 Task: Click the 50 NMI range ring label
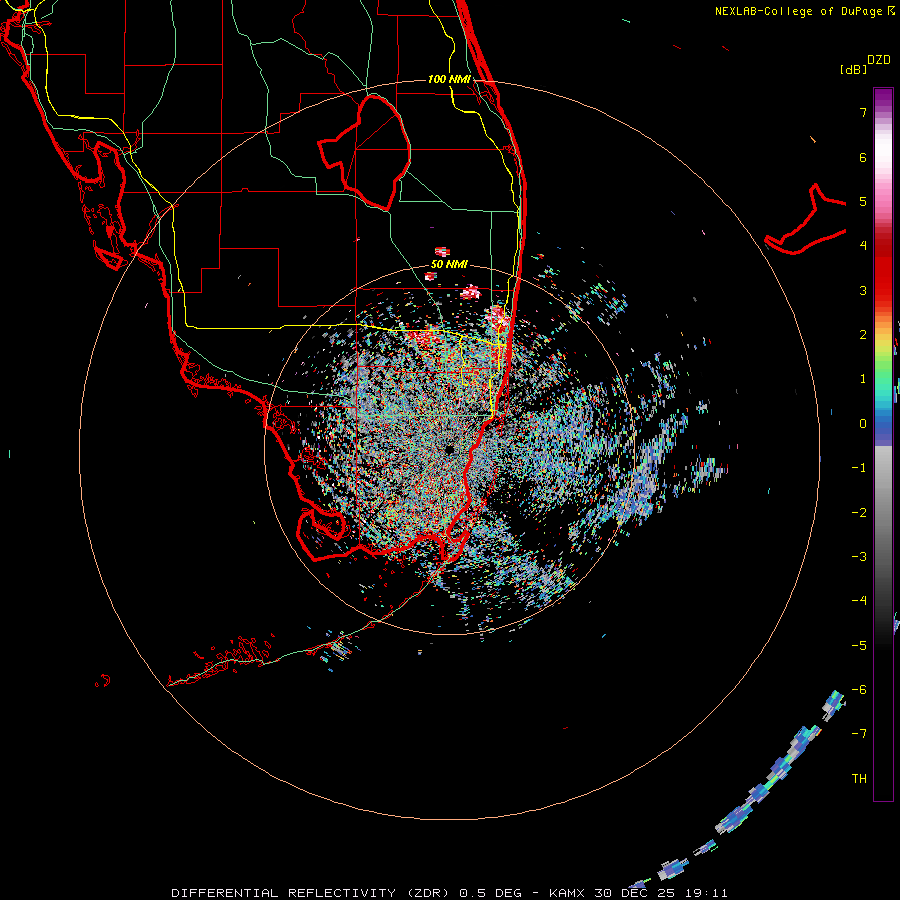pos(449,264)
